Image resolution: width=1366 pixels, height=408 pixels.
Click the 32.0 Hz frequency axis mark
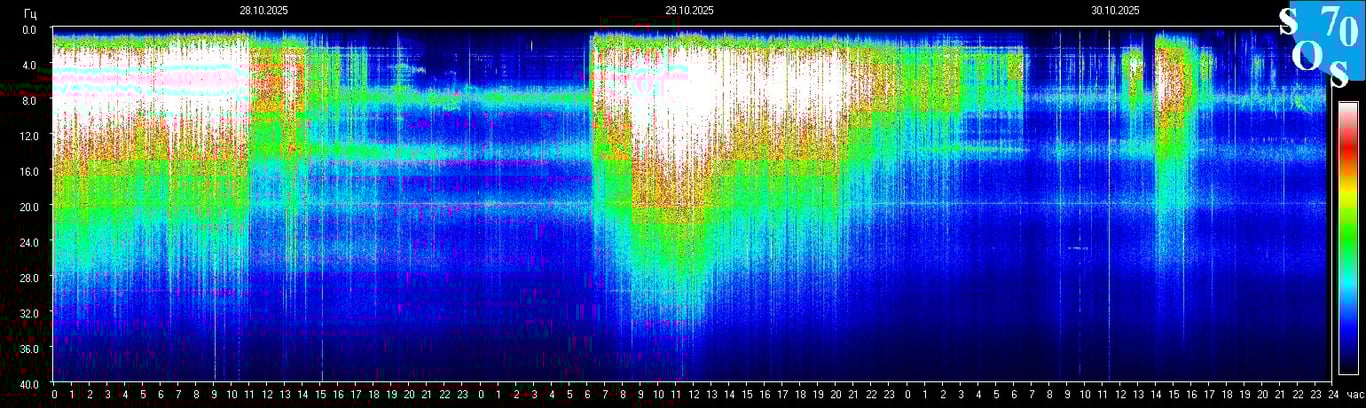point(30,312)
